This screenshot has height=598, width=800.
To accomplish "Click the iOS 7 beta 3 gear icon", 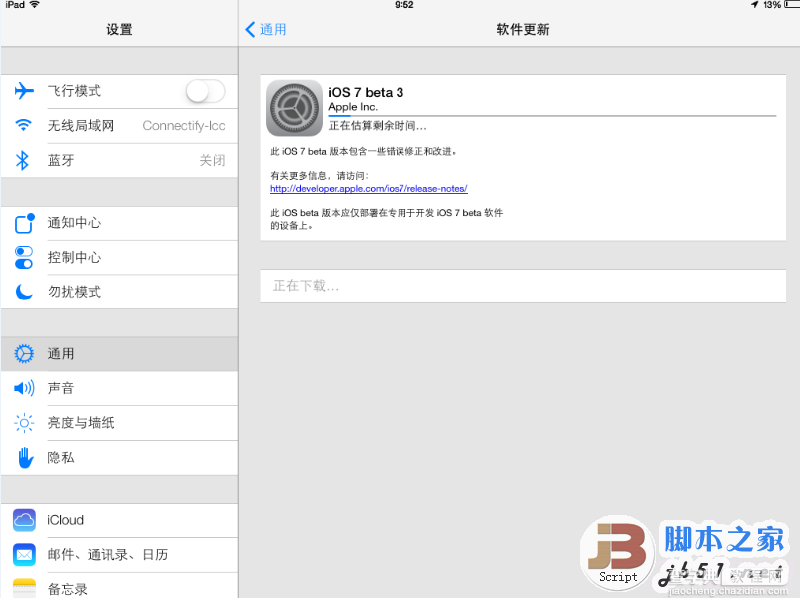I will pos(294,108).
